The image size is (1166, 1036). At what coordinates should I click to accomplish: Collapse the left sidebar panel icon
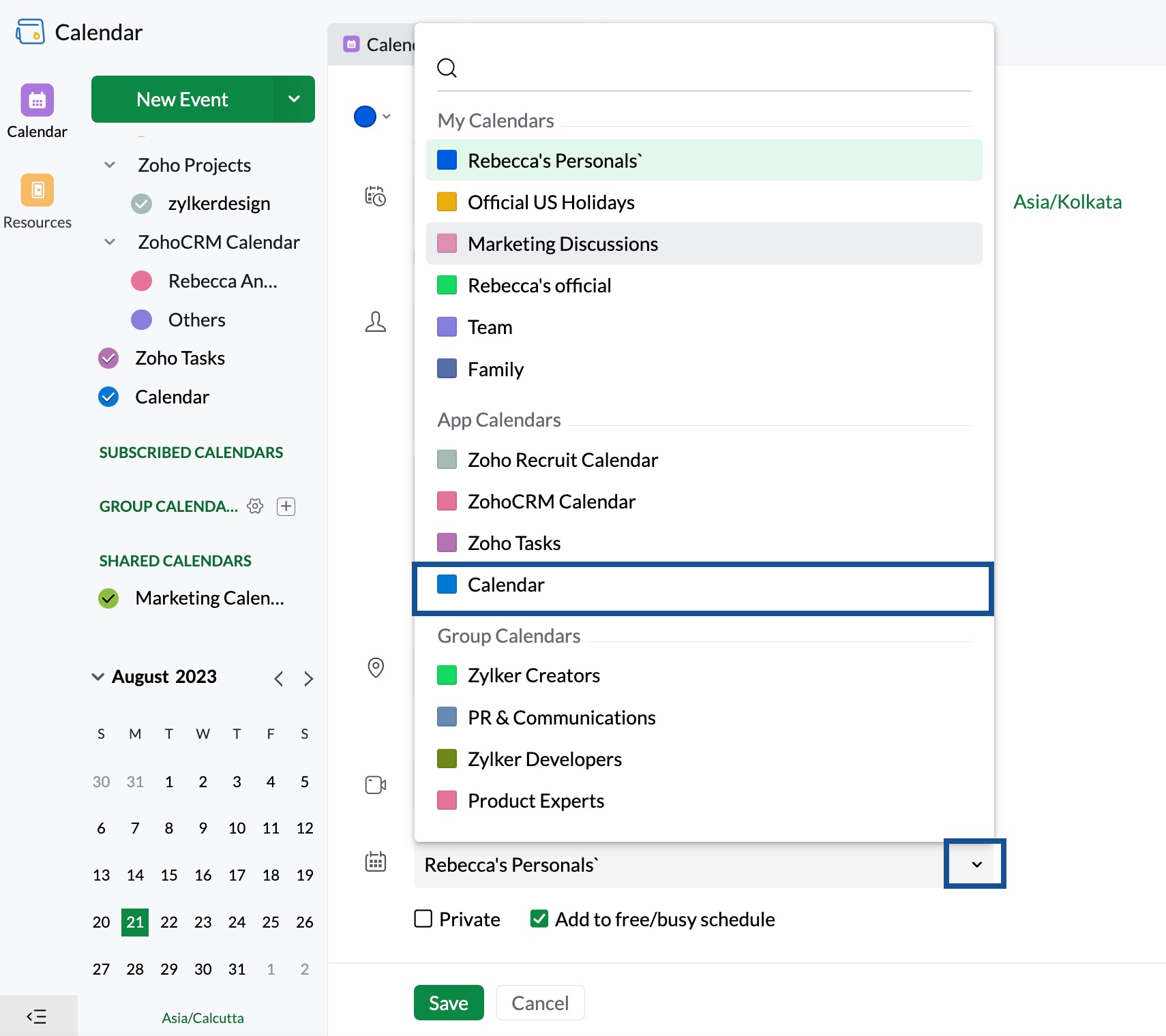[x=37, y=1017]
